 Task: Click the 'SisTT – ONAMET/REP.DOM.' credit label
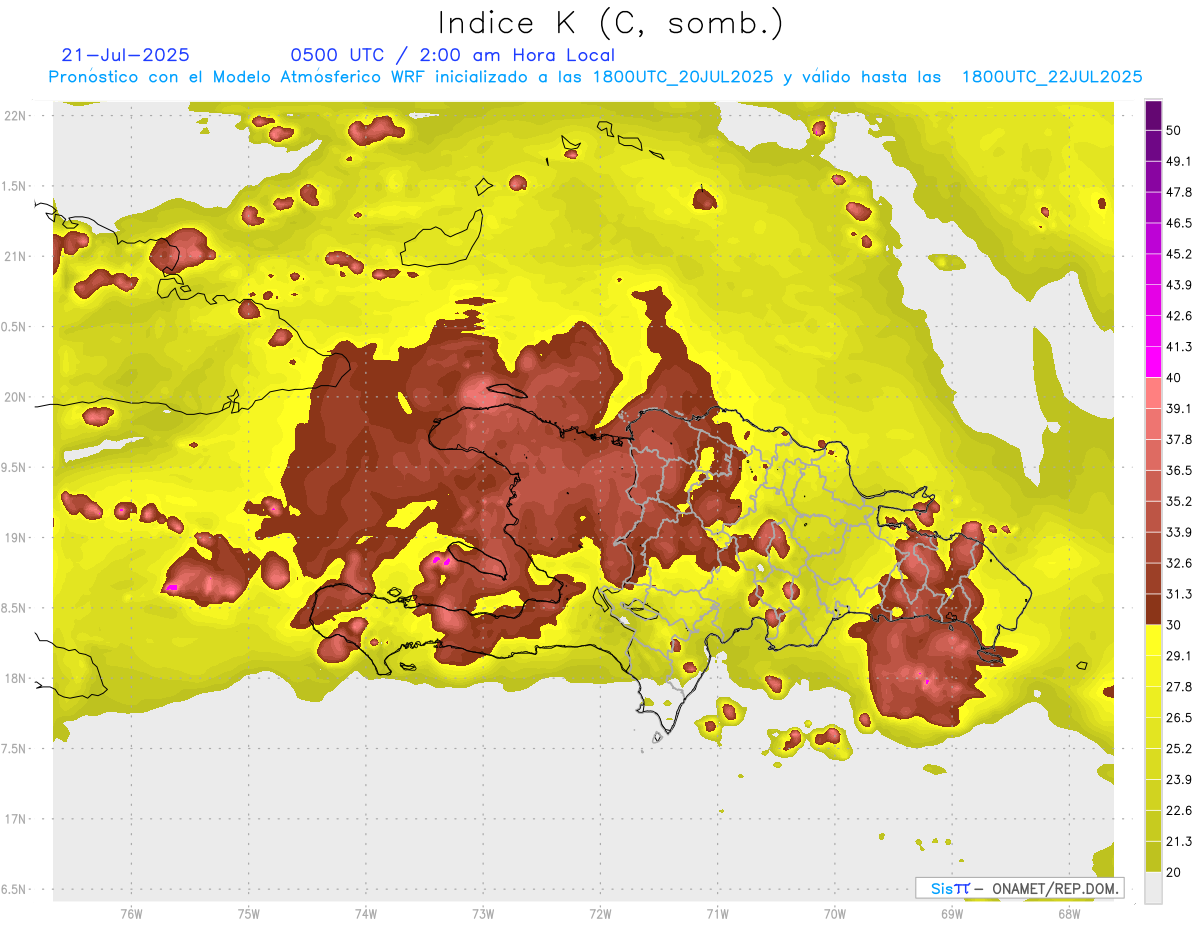click(1019, 888)
